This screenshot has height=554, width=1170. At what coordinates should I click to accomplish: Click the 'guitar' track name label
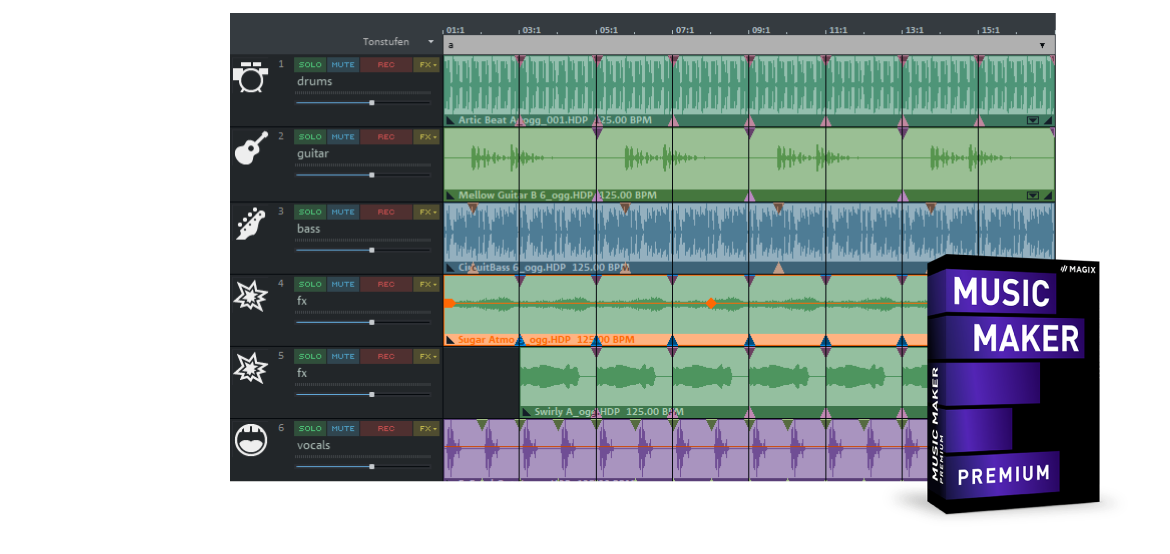point(313,154)
